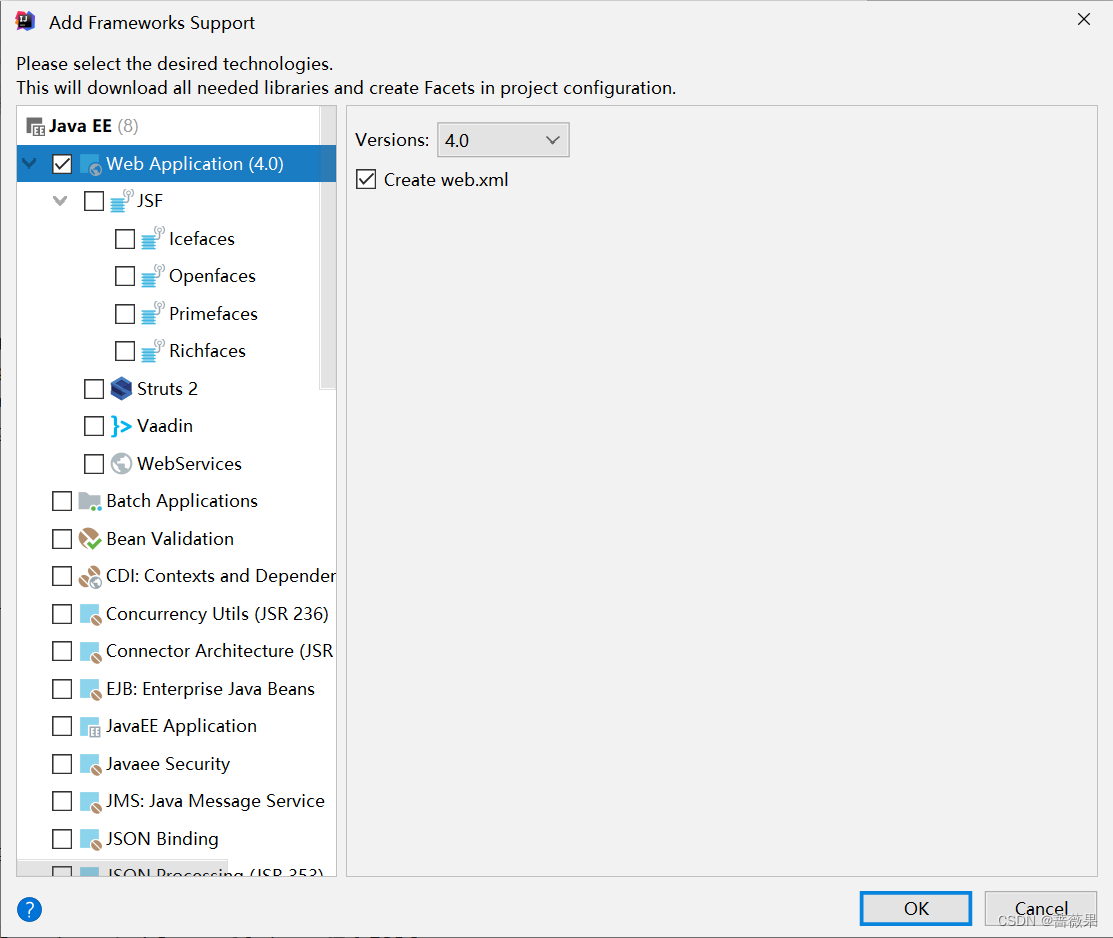Tick the EJB Enterprise Java Beans checkbox
This screenshot has height=938, width=1113.
(x=62, y=689)
